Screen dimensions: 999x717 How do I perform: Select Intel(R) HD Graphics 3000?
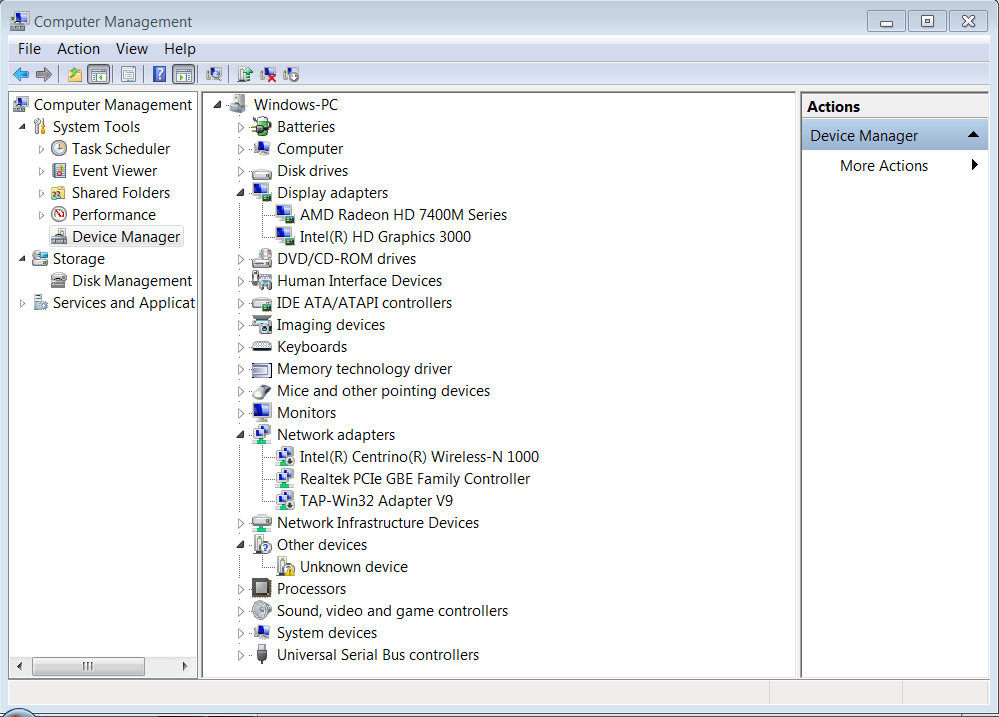point(385,237)
